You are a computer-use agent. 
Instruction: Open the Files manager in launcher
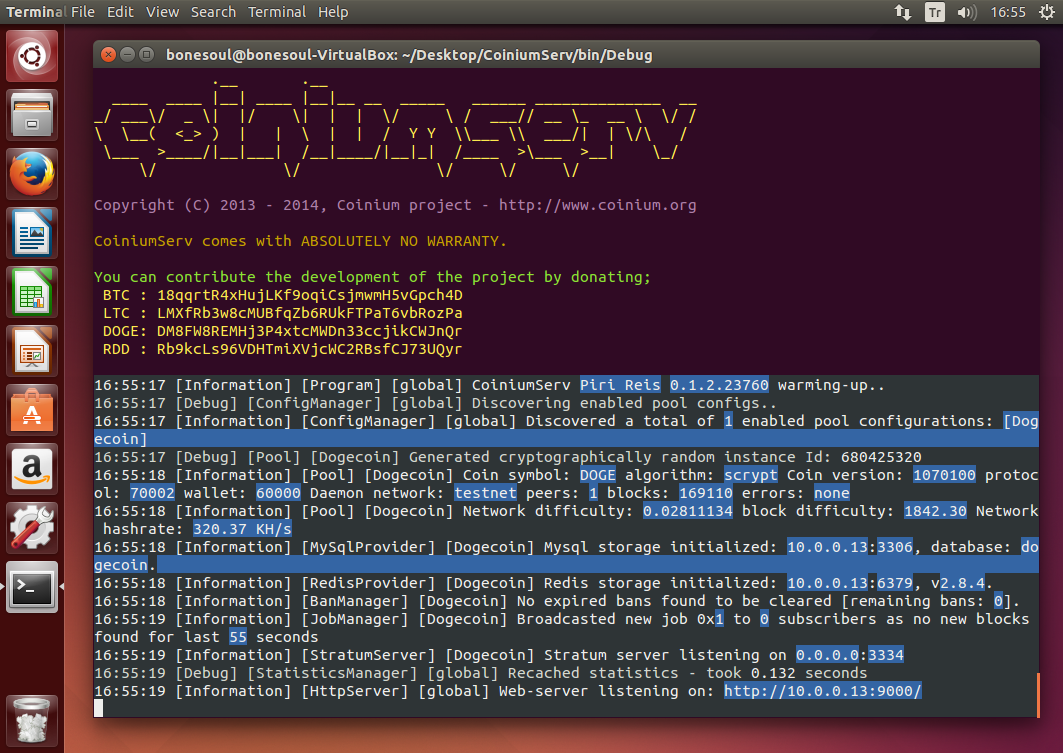32,115
